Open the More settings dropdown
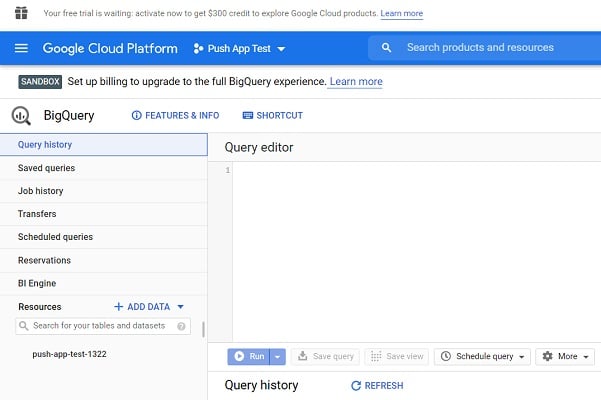The width and height of the screenshot is (601, 400). pyautogui.click(x=586, y=357)
